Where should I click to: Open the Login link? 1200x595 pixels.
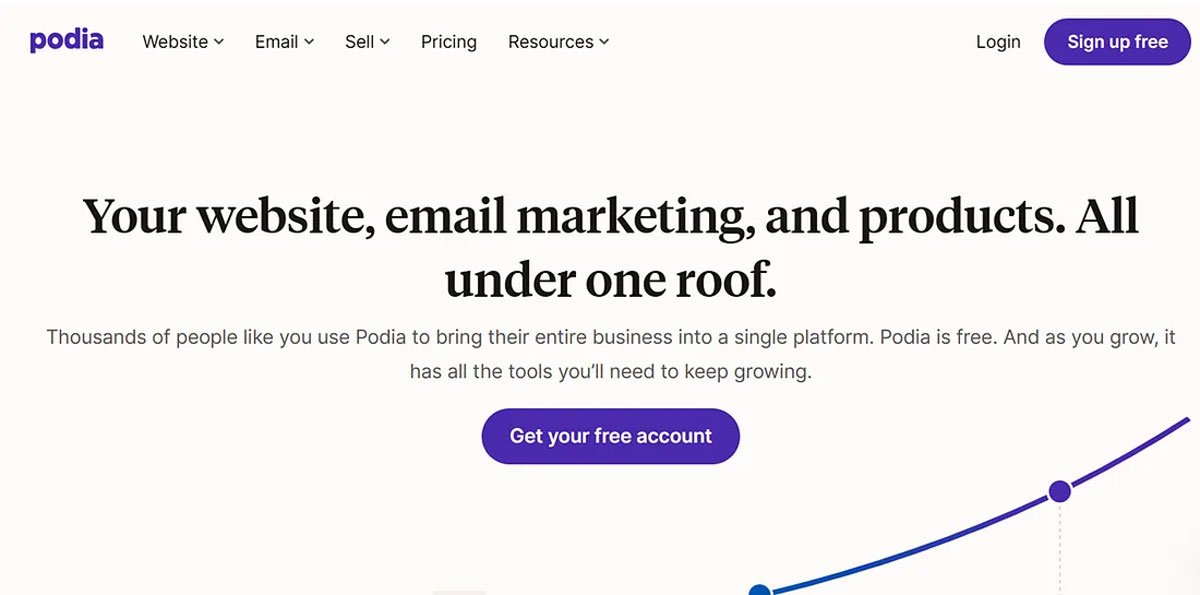coord(998,42)
